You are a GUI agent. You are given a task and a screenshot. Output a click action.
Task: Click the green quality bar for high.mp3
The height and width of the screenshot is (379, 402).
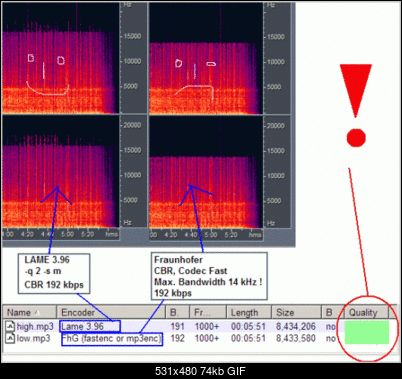point(367,327)
